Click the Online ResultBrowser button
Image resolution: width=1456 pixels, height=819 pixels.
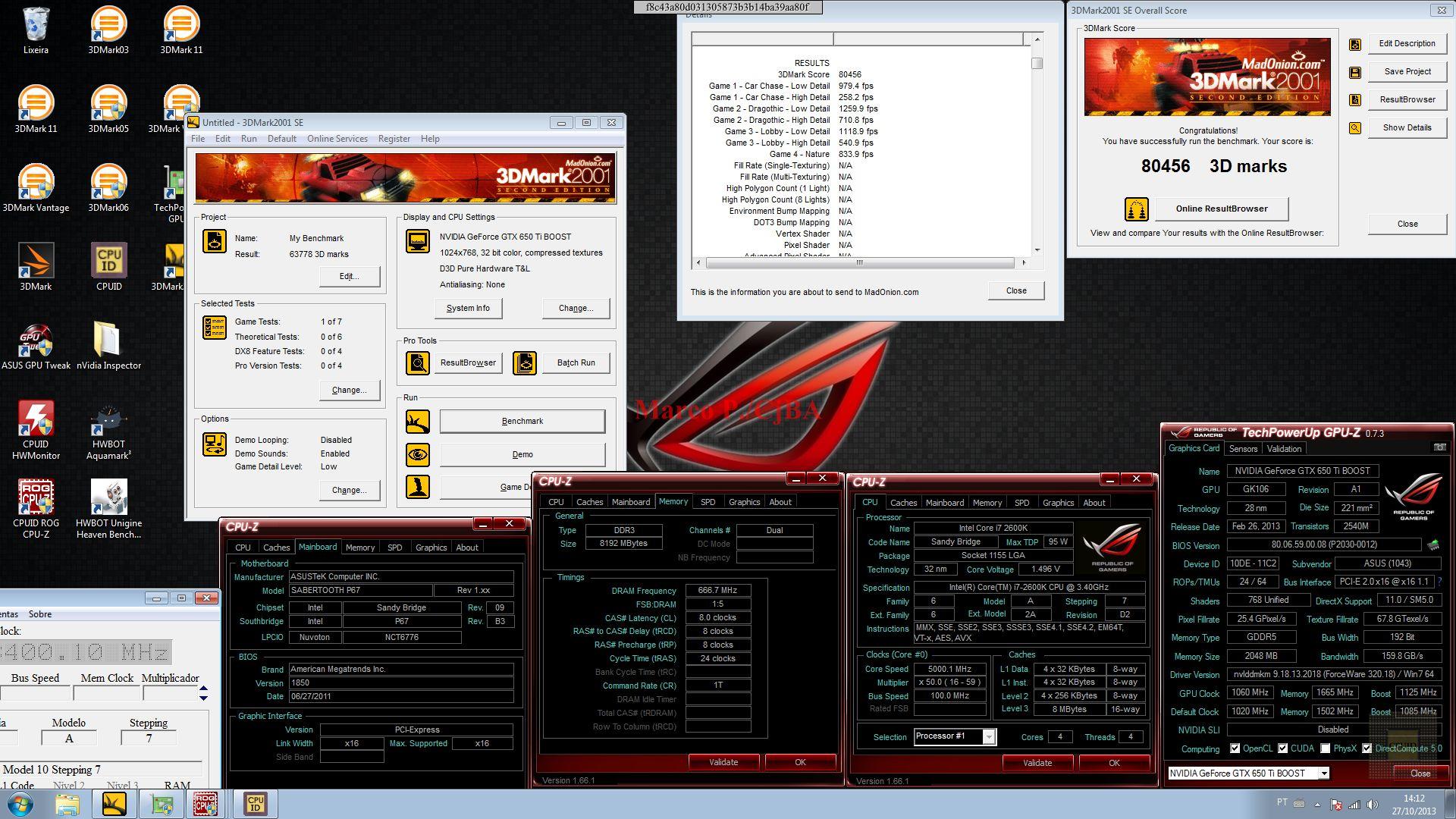[x=1221, y=209]
